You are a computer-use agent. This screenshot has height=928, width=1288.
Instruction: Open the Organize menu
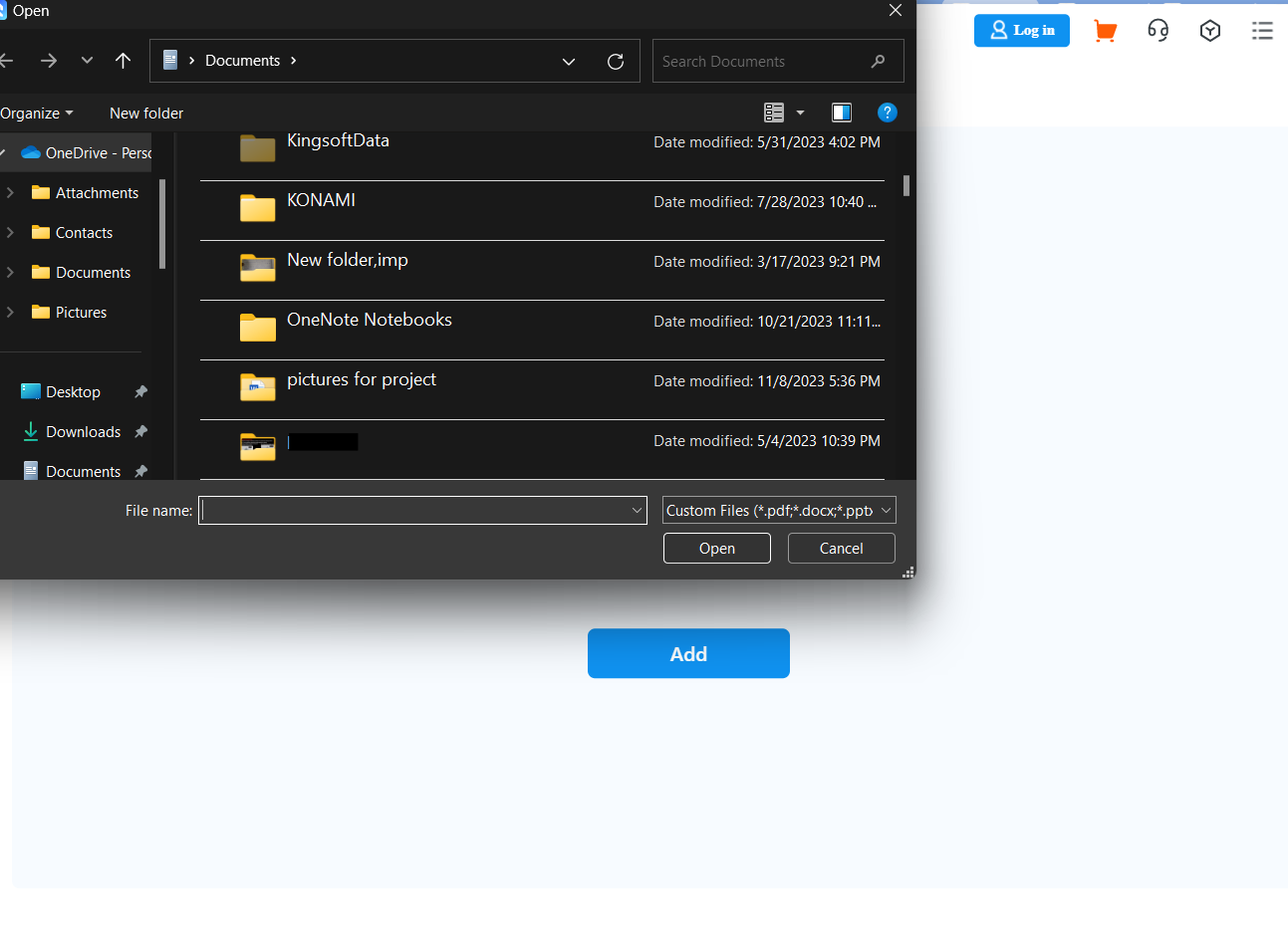coord(36,114)
